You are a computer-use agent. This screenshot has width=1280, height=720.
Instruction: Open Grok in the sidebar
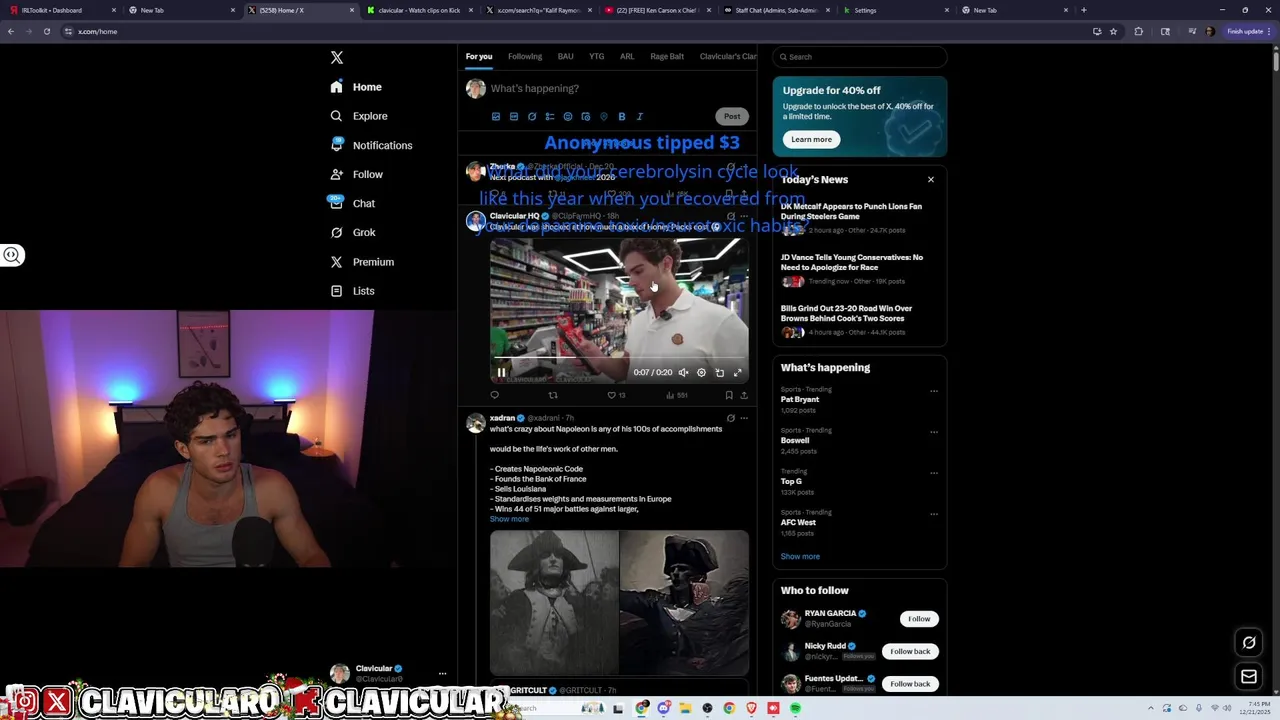(352, 232)
